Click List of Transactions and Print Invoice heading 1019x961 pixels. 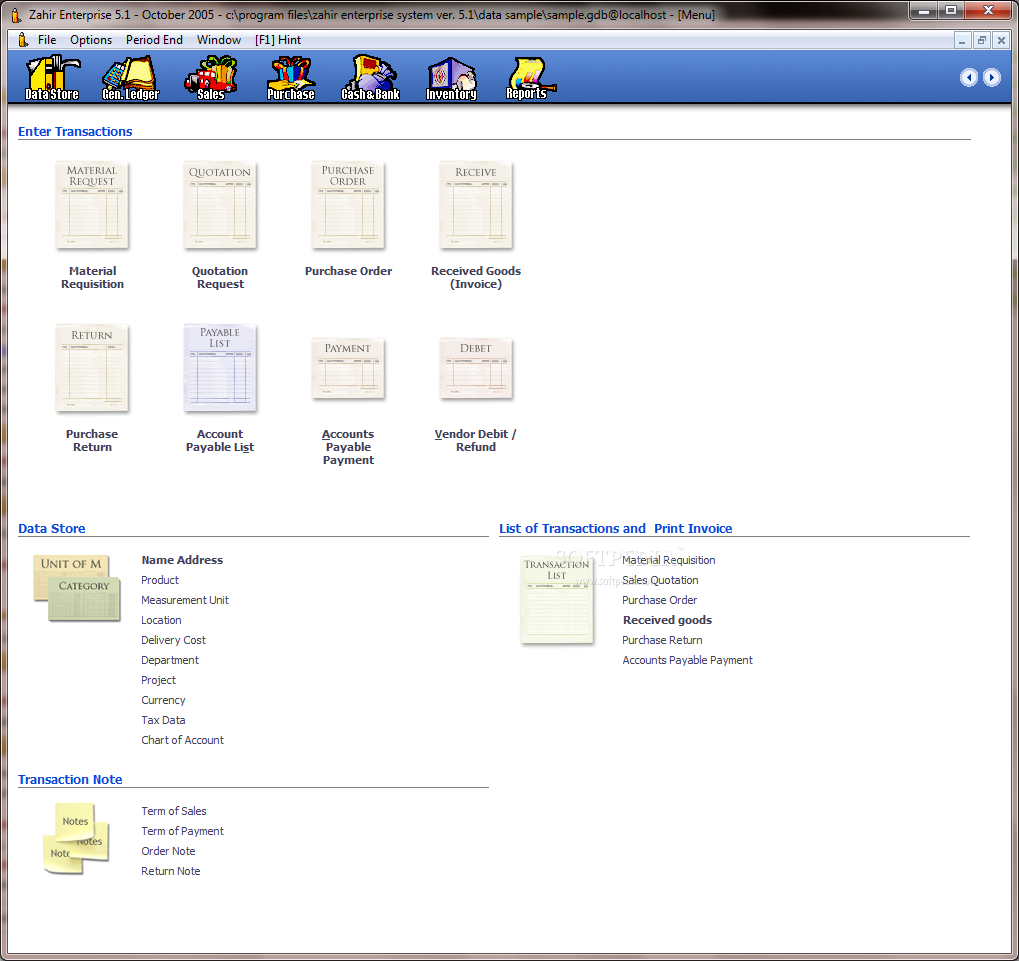click(x=615, y=529)
